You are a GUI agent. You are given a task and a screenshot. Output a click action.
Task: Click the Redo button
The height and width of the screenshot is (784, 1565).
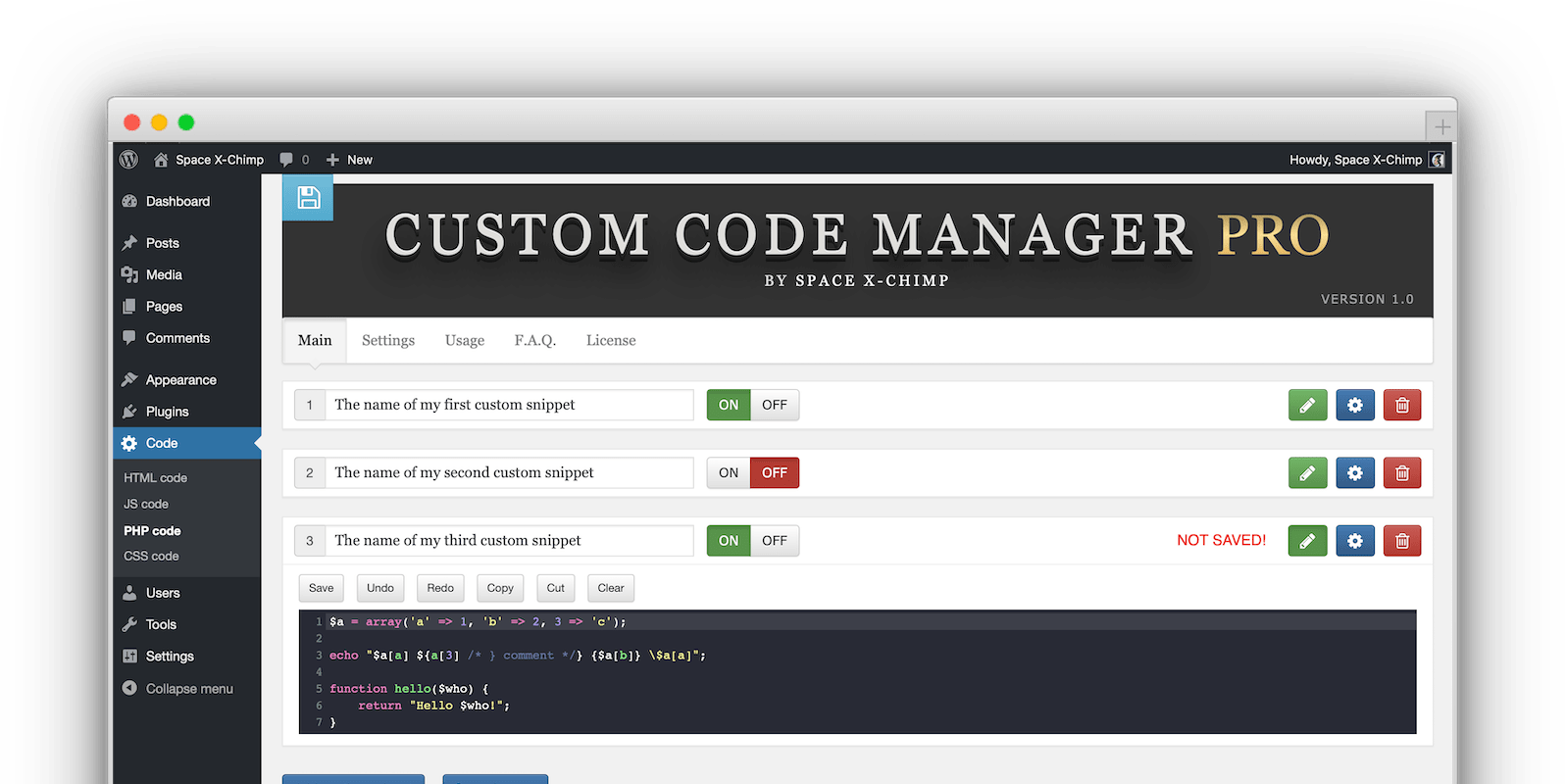[440, 588]
